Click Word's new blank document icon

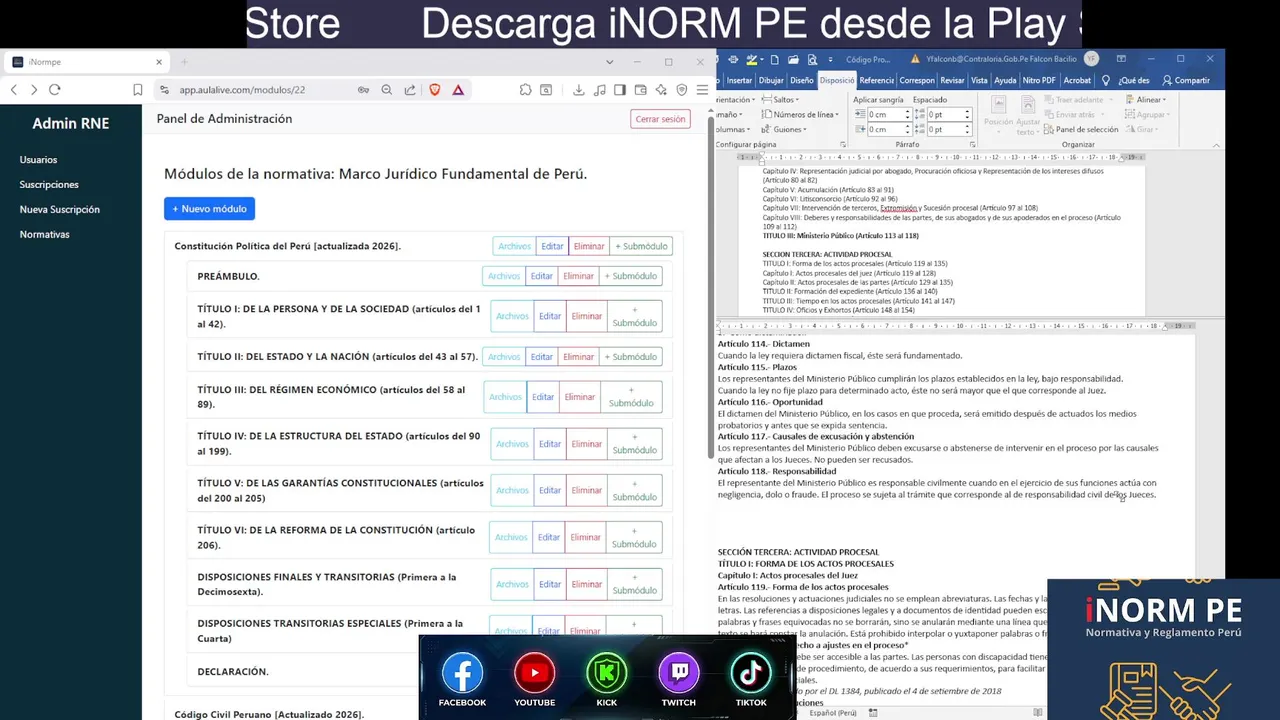(x=775, y=59)
